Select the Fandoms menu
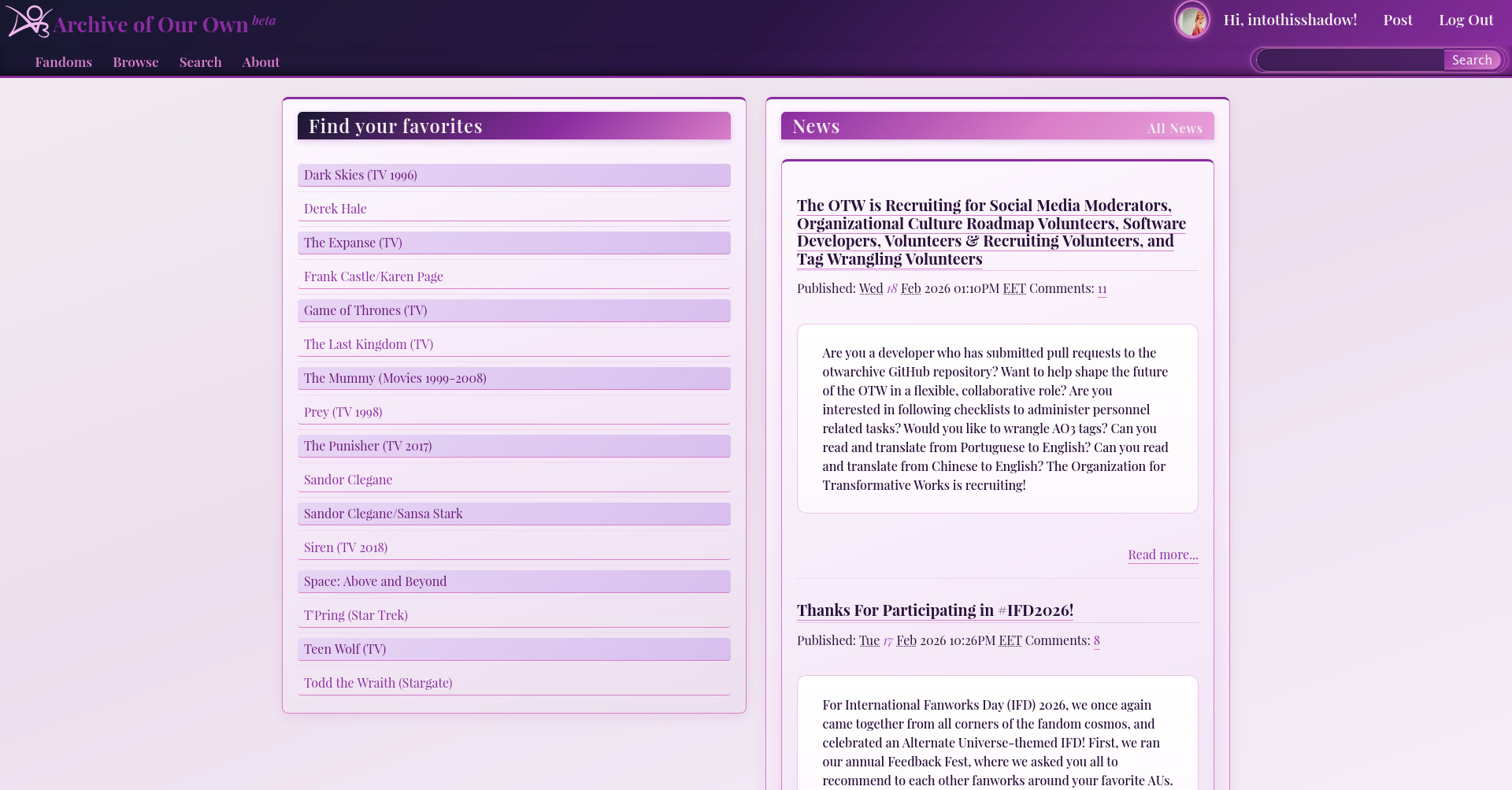This screenshot has width=1512, height=790. pos(63,61)
